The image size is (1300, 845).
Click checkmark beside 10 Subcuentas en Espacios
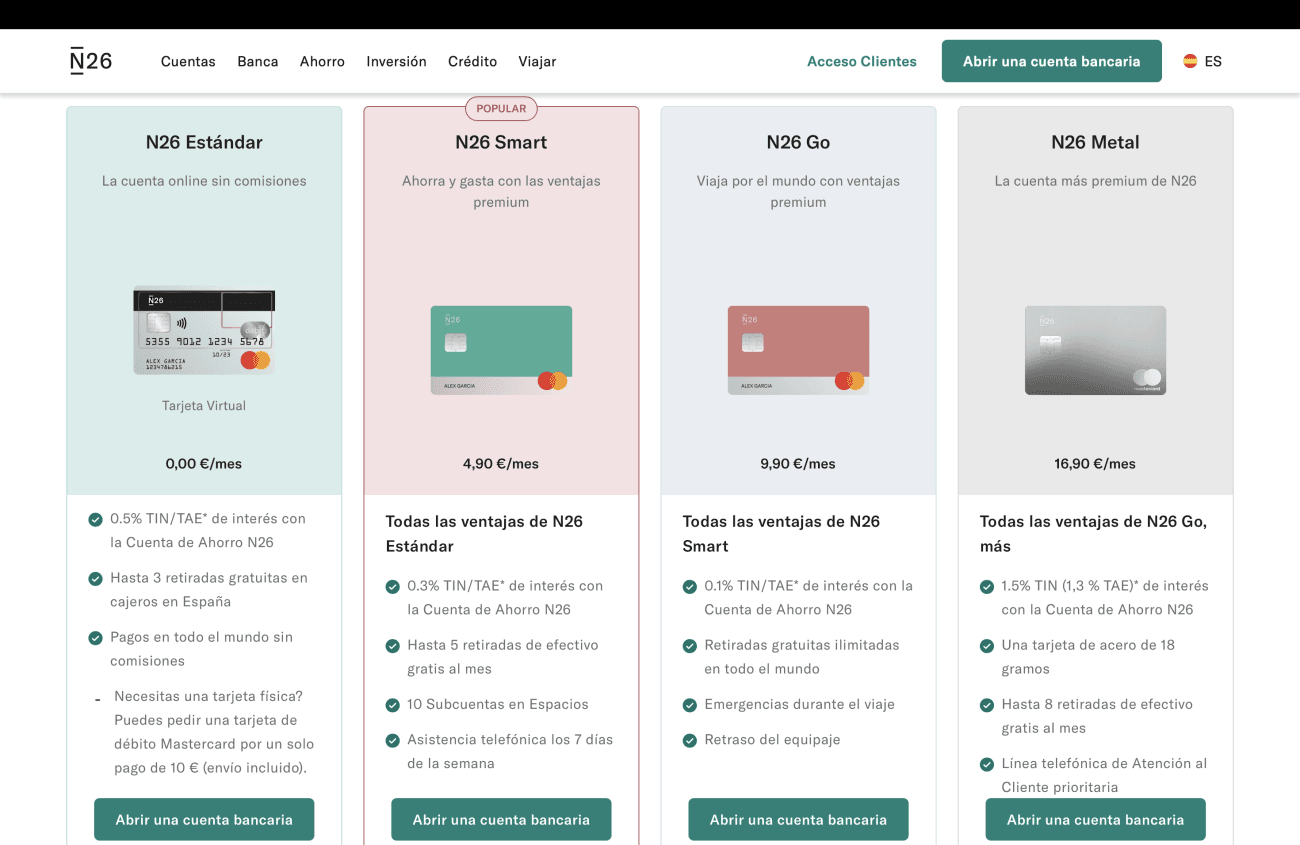point(392,704)
